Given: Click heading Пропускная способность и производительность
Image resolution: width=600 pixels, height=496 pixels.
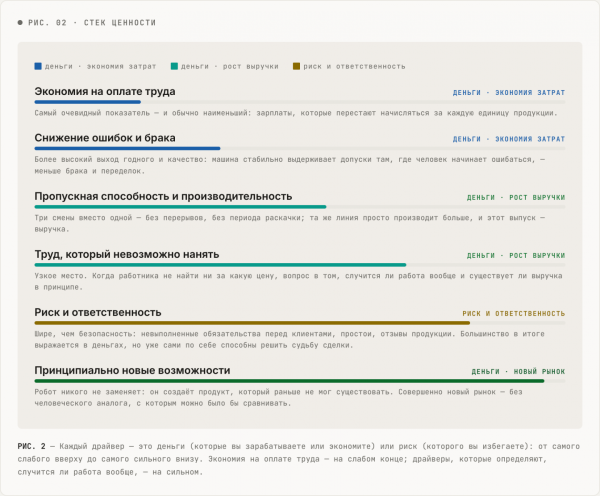Looking at the screenshot, I should tap(163, 196).
